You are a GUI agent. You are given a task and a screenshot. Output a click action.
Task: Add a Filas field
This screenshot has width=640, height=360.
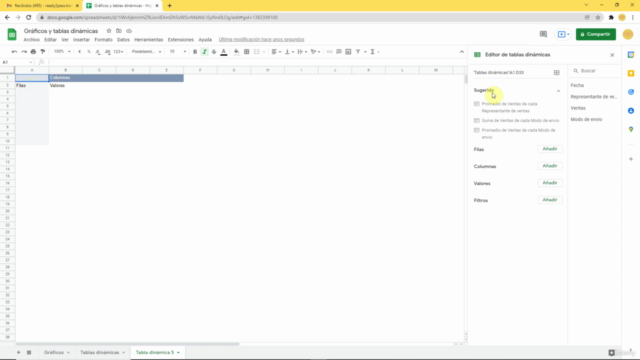point(550,149)
